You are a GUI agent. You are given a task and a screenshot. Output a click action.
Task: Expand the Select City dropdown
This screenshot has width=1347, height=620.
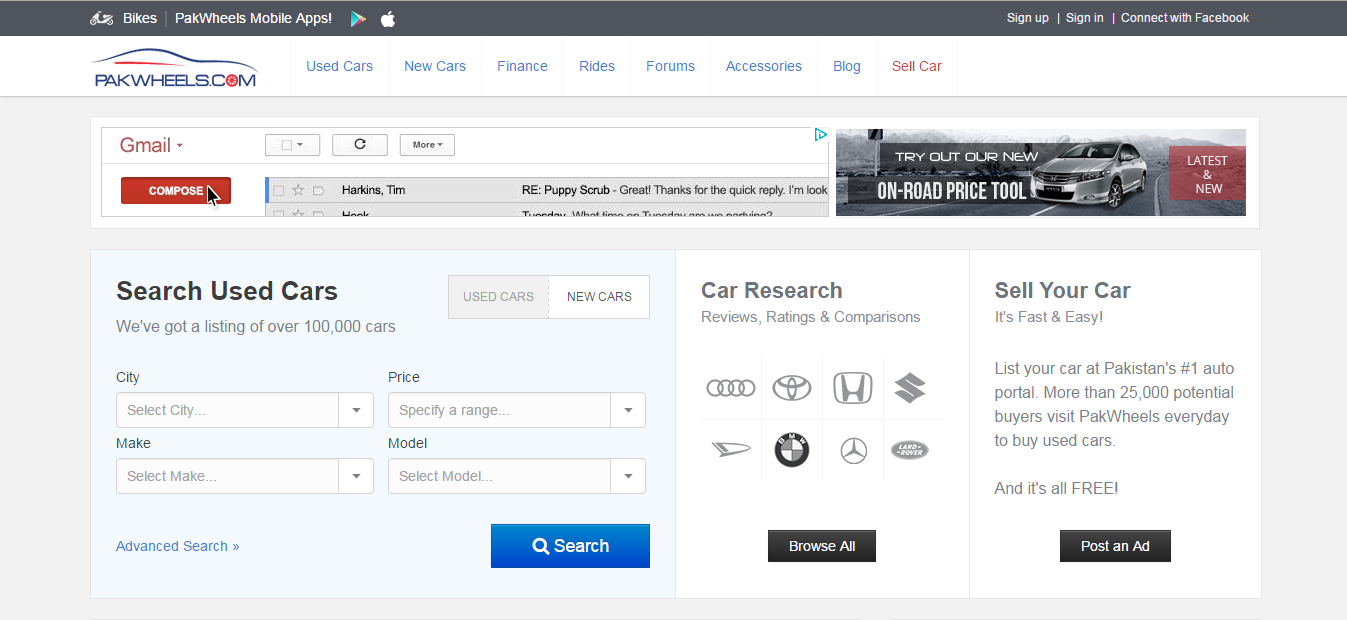coord(245,410)
